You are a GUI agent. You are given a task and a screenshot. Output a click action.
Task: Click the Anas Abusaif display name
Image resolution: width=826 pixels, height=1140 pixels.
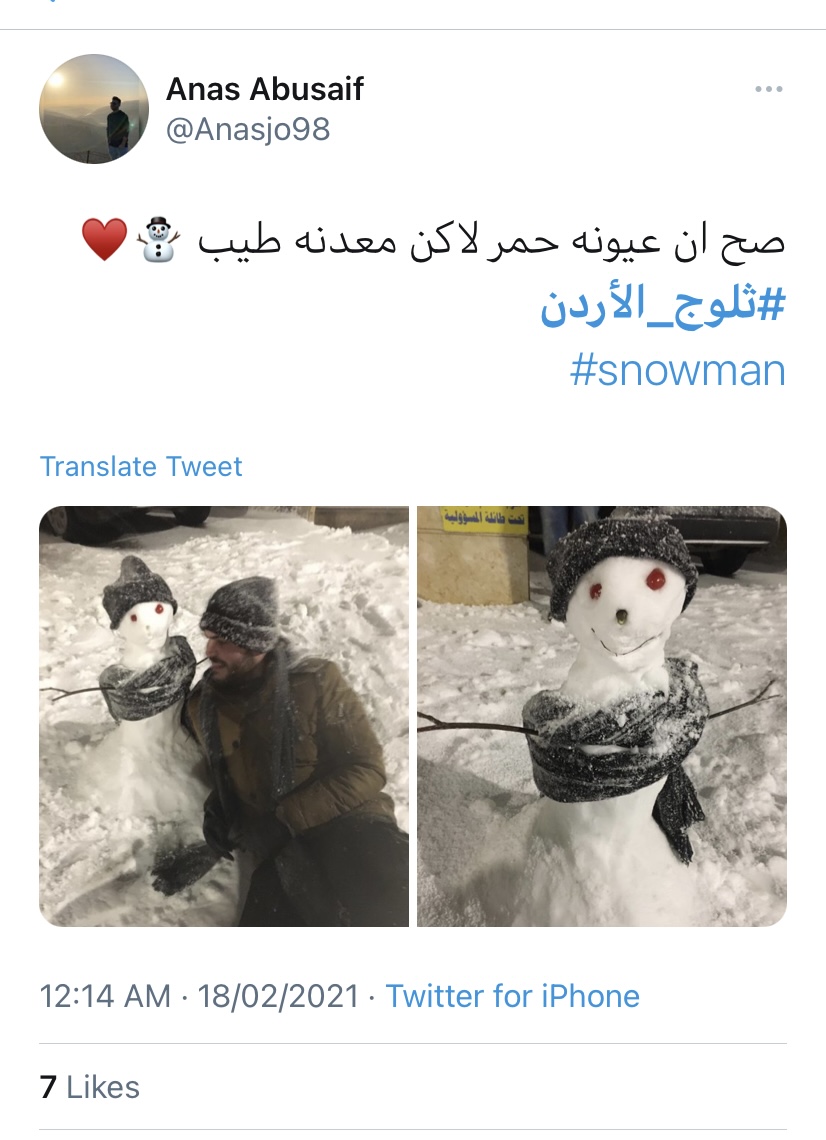(x=265, y=89)
